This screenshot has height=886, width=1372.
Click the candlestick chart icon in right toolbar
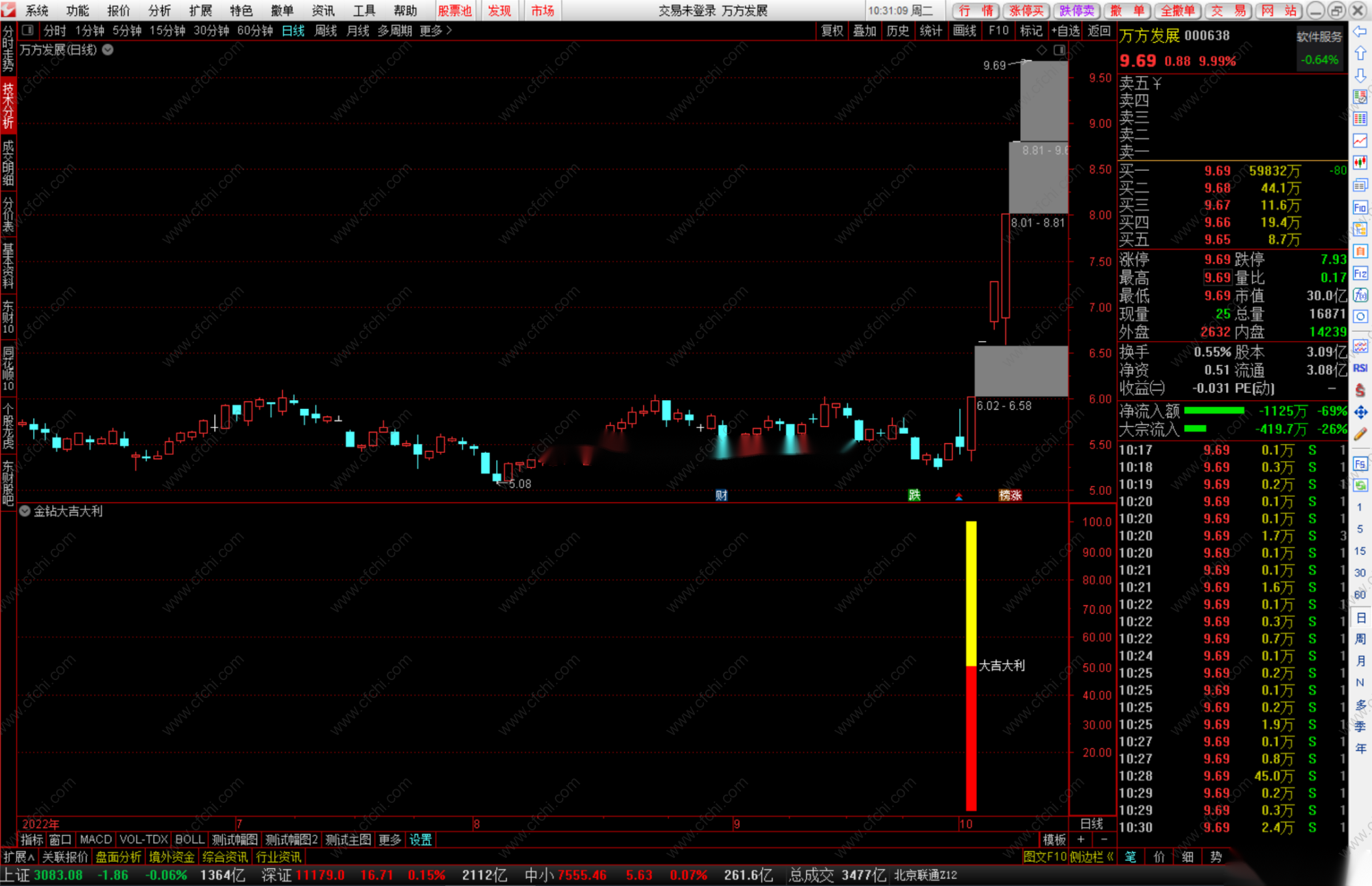click(1360, 163)
